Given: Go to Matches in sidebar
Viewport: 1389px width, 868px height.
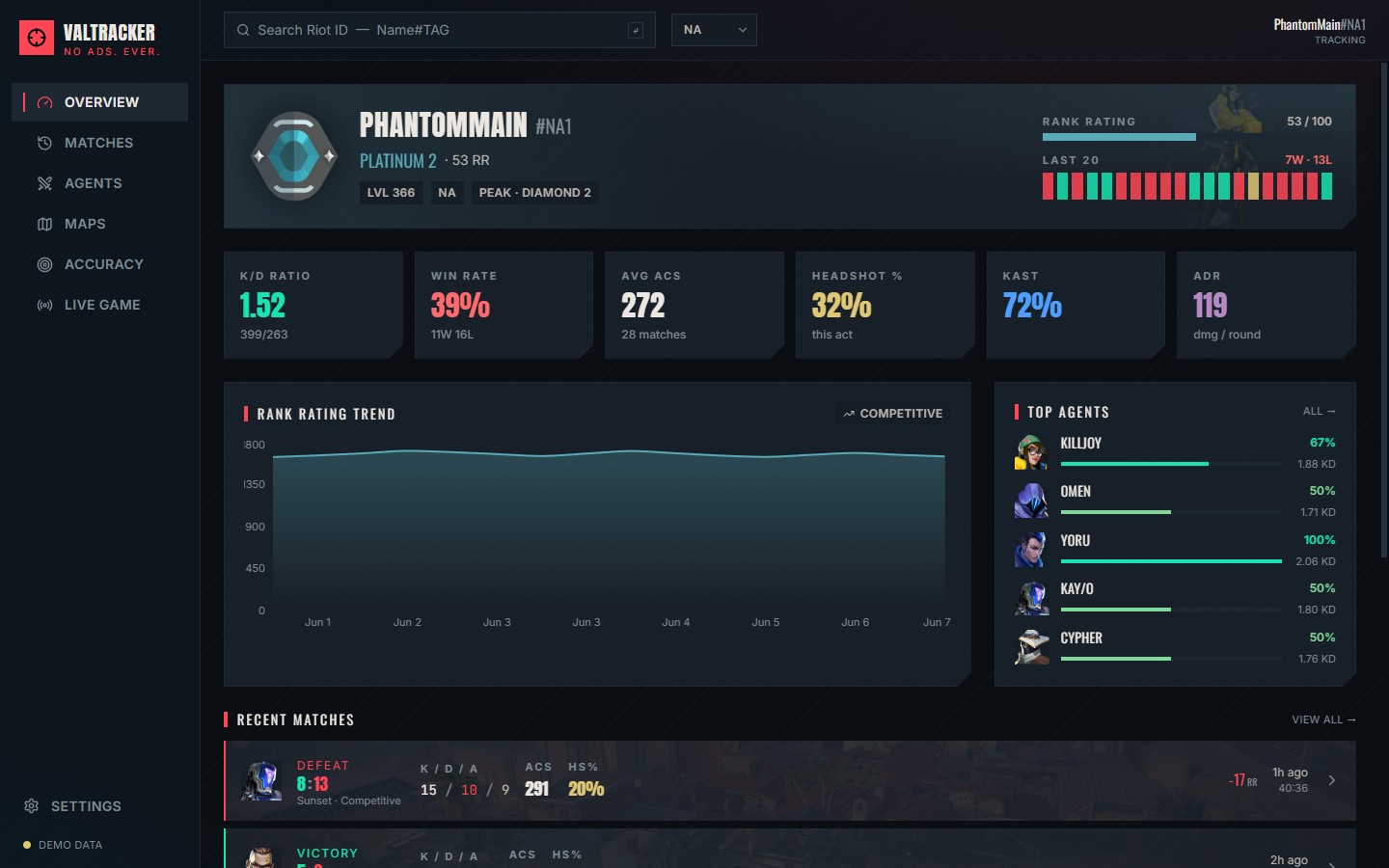Looking at the screenshot, I should (99, 143).
